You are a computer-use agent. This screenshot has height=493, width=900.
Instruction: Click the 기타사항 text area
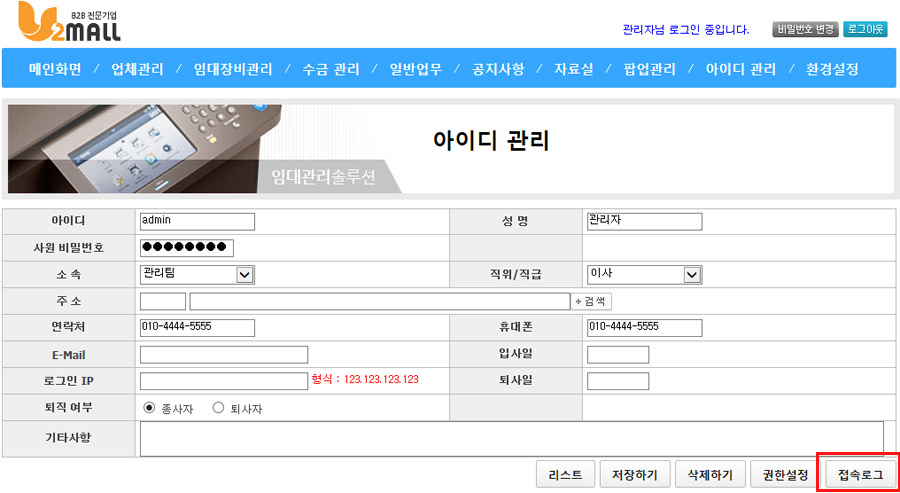pyautogui.click(x=512, y=439)
